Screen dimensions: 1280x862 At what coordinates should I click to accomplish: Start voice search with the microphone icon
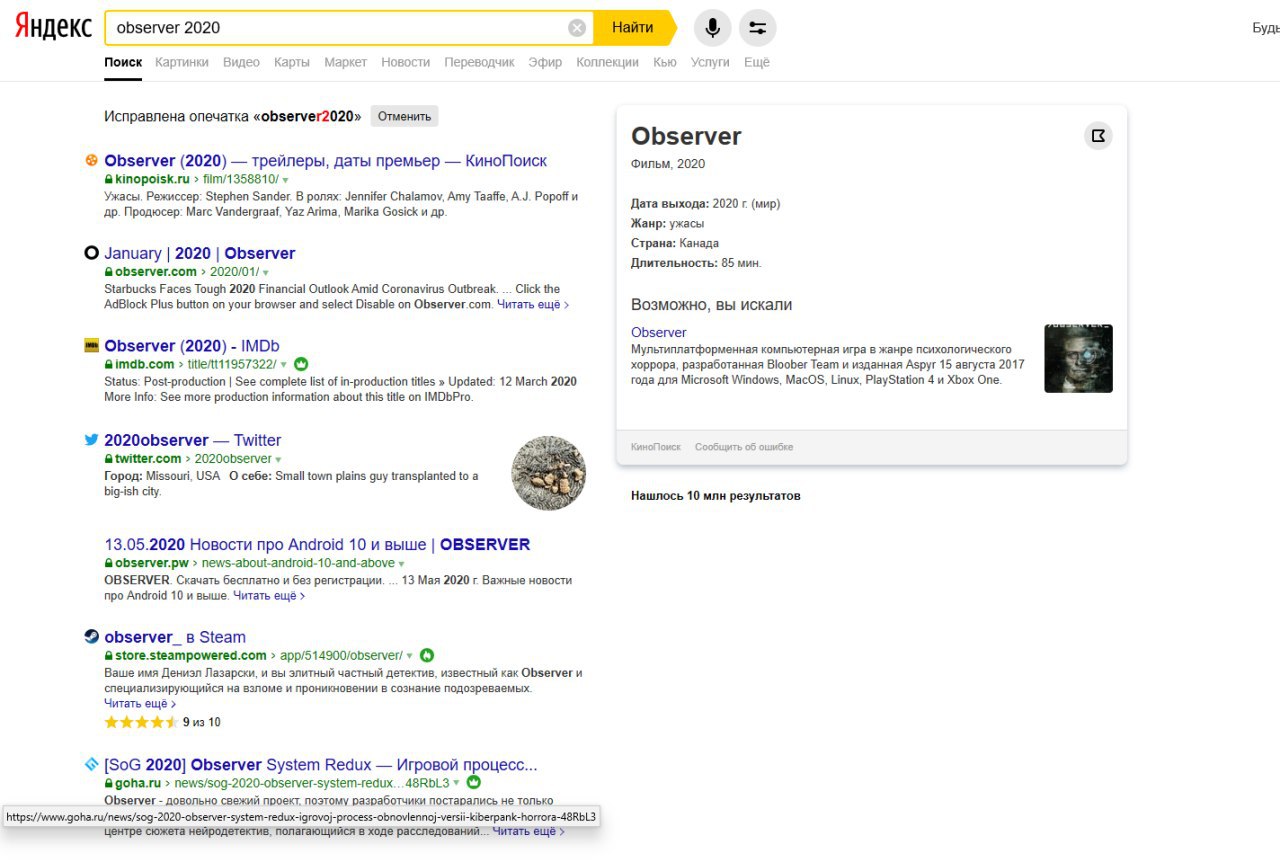point(712,28)
